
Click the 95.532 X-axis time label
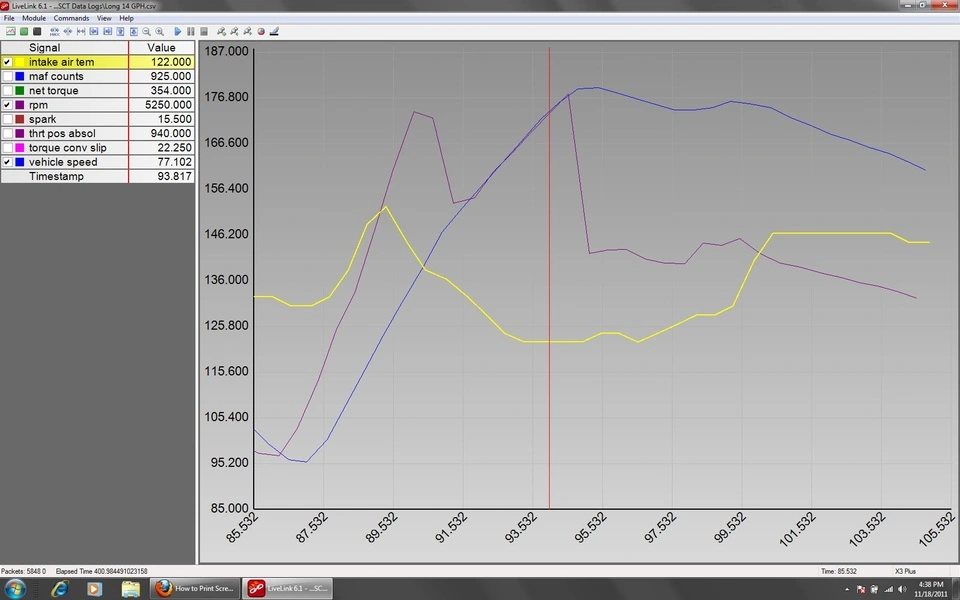(x=591, y=527)
